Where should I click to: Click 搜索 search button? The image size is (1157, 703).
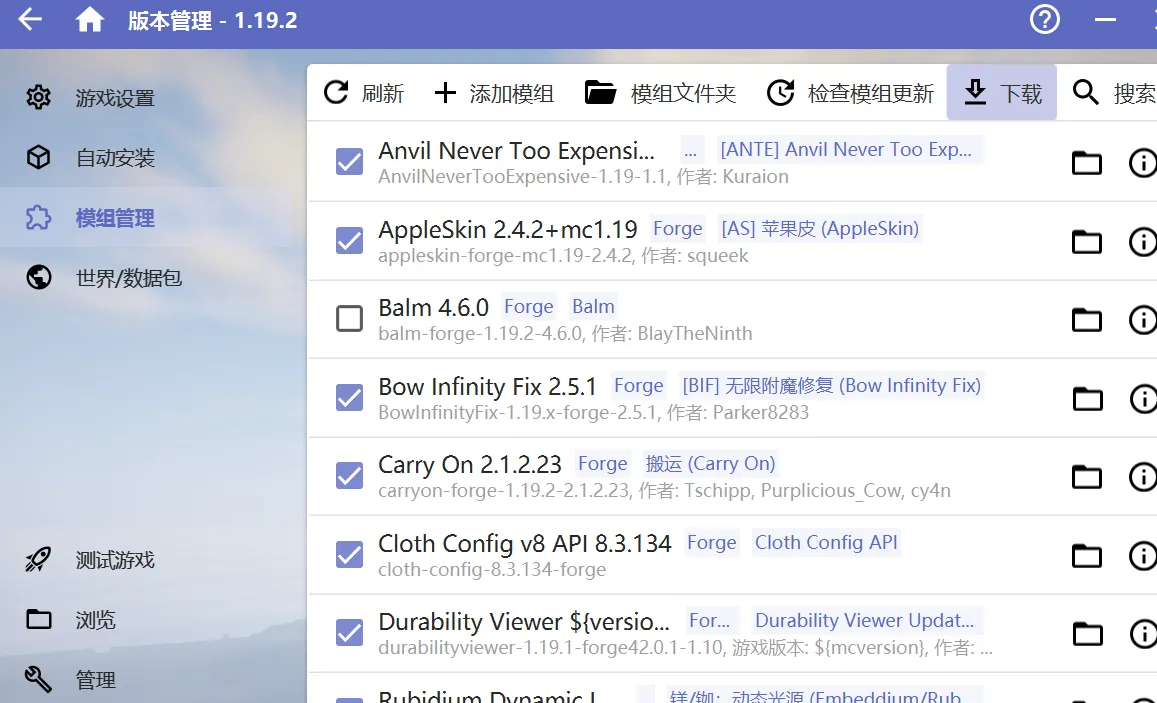[x=1113, y=93]
